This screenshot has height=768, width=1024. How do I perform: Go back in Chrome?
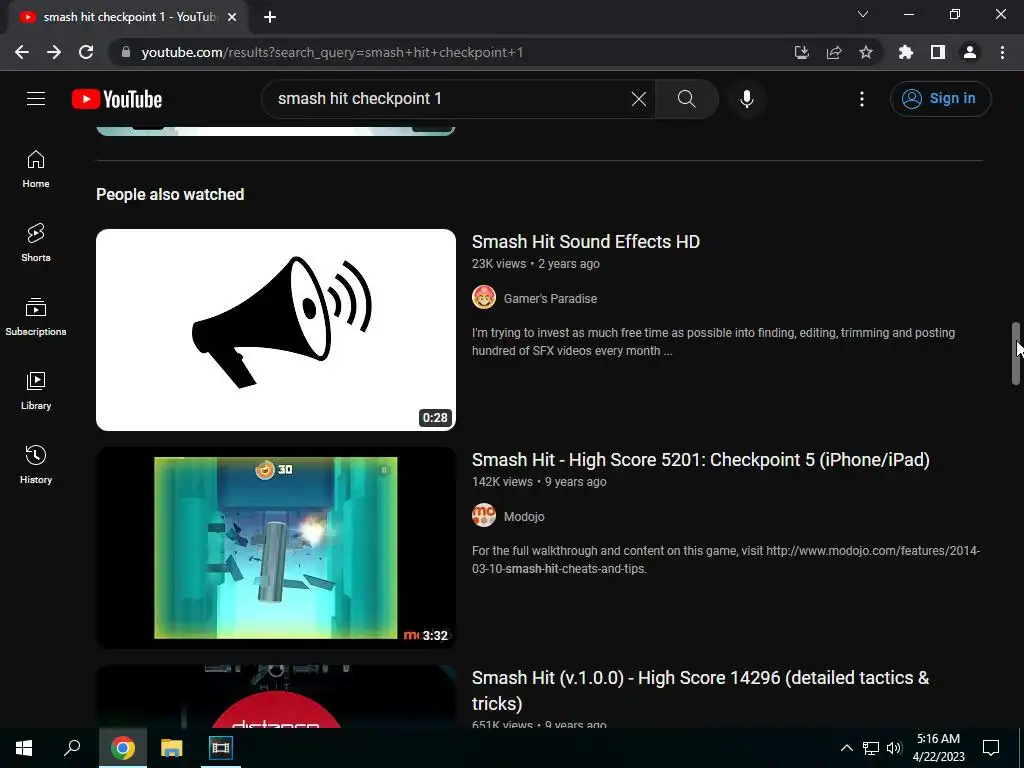pyautogui.click(x=22, y=52)
